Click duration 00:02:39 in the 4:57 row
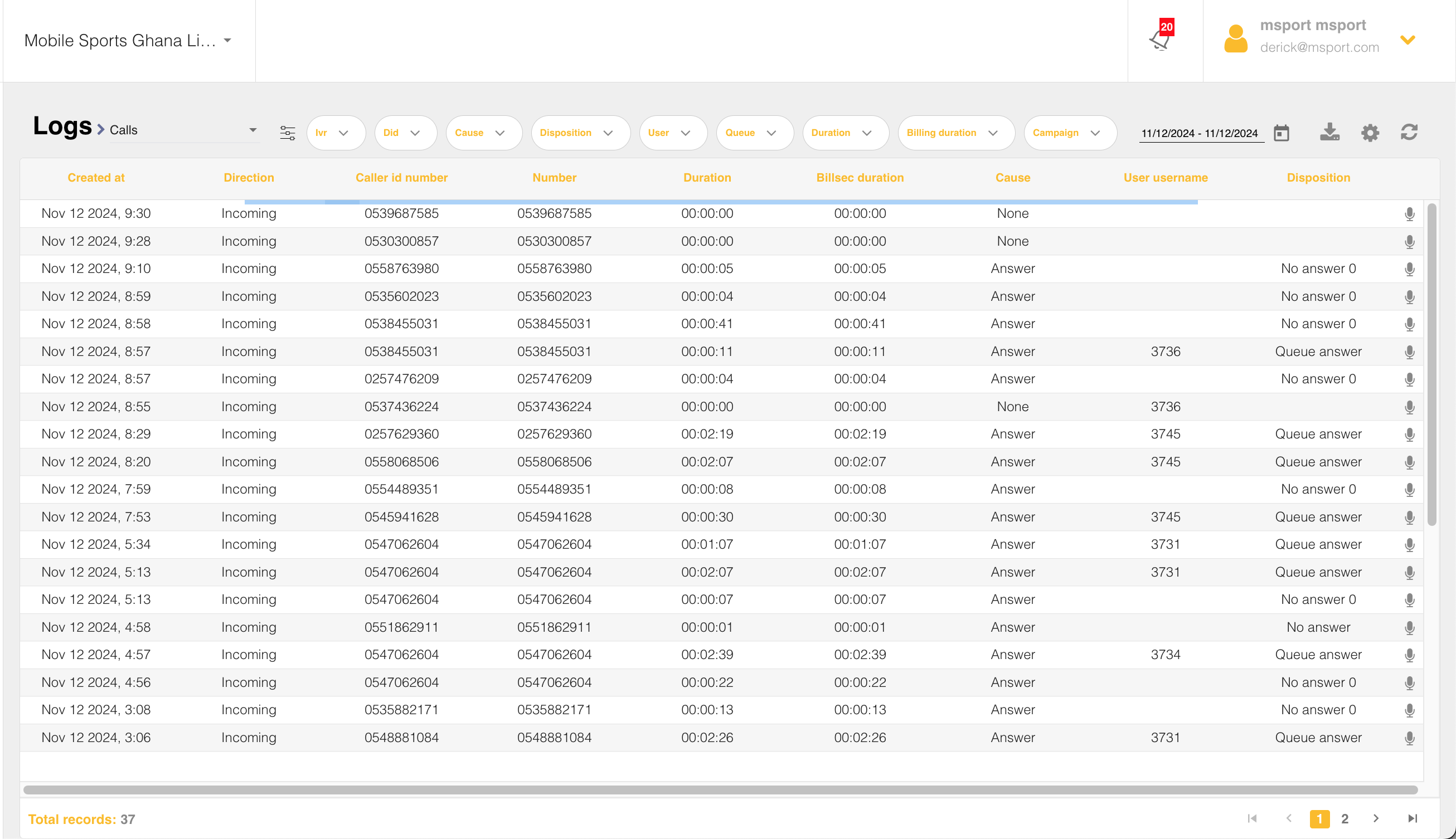Viewport: 1456px width, 839px height. (x=707, y=655)
